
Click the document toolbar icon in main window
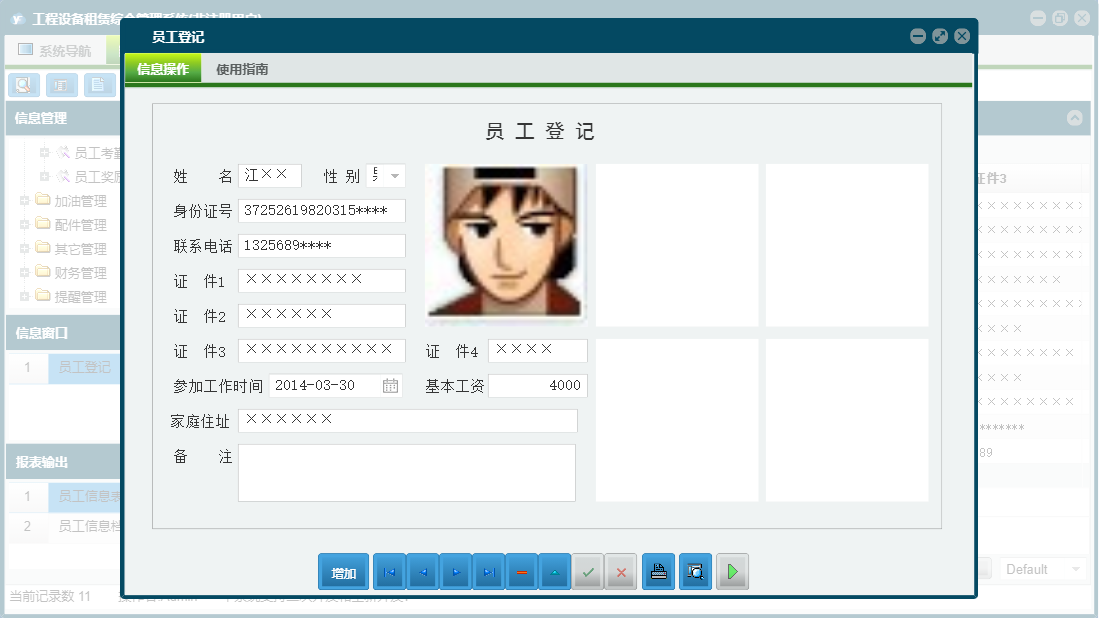[x=98, y=85]
